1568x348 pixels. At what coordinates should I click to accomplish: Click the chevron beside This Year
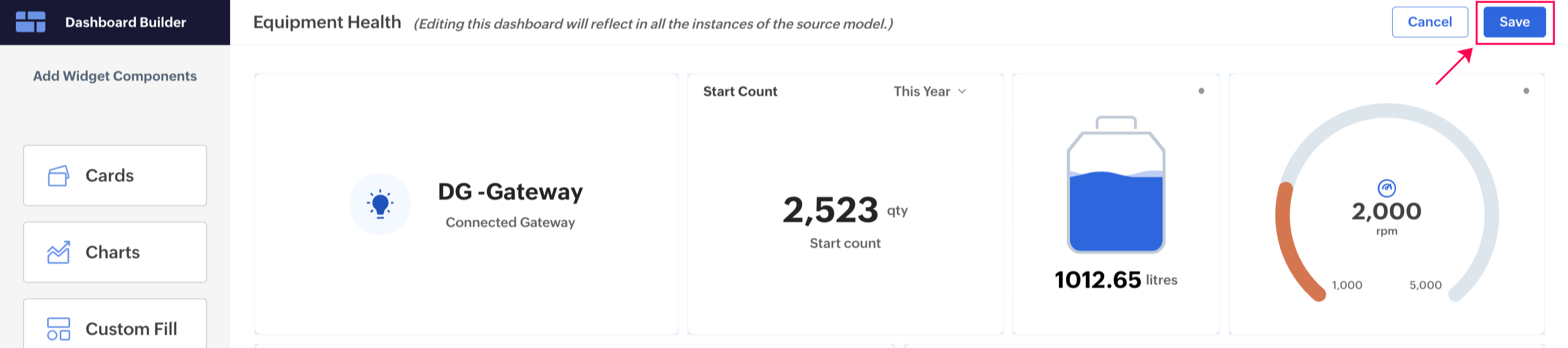point(962,92)
